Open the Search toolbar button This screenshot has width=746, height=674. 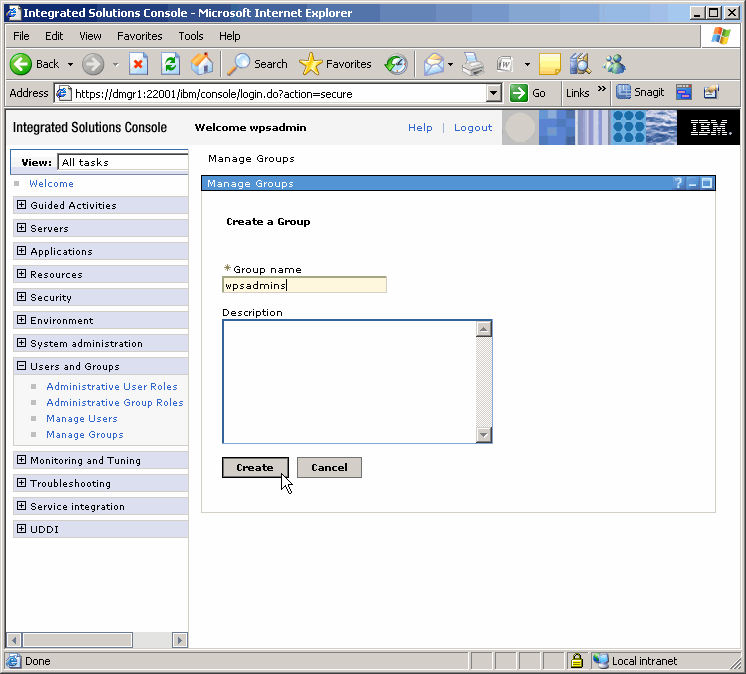coord(257,64)
